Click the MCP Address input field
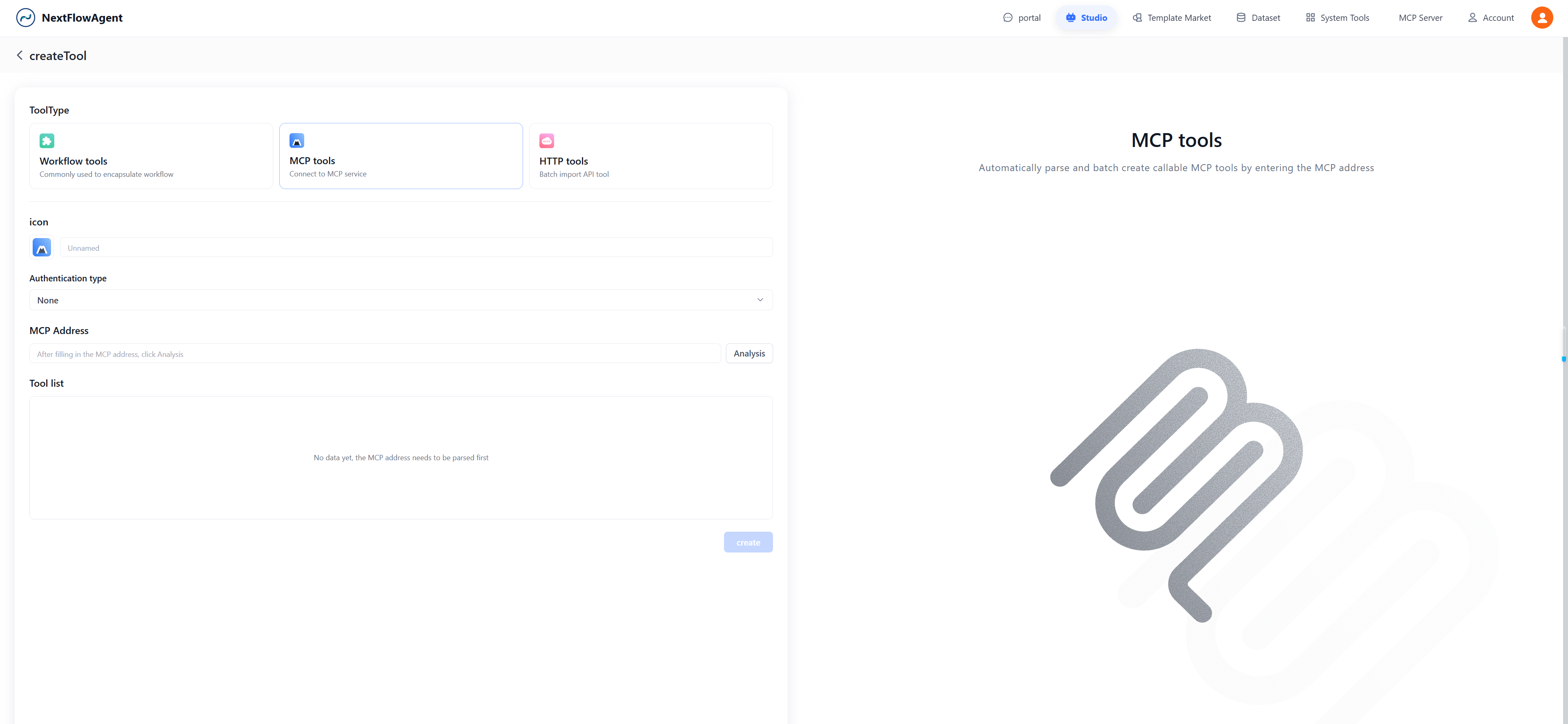Screen dimensions: 1568x724 click(x=374, y=354)
